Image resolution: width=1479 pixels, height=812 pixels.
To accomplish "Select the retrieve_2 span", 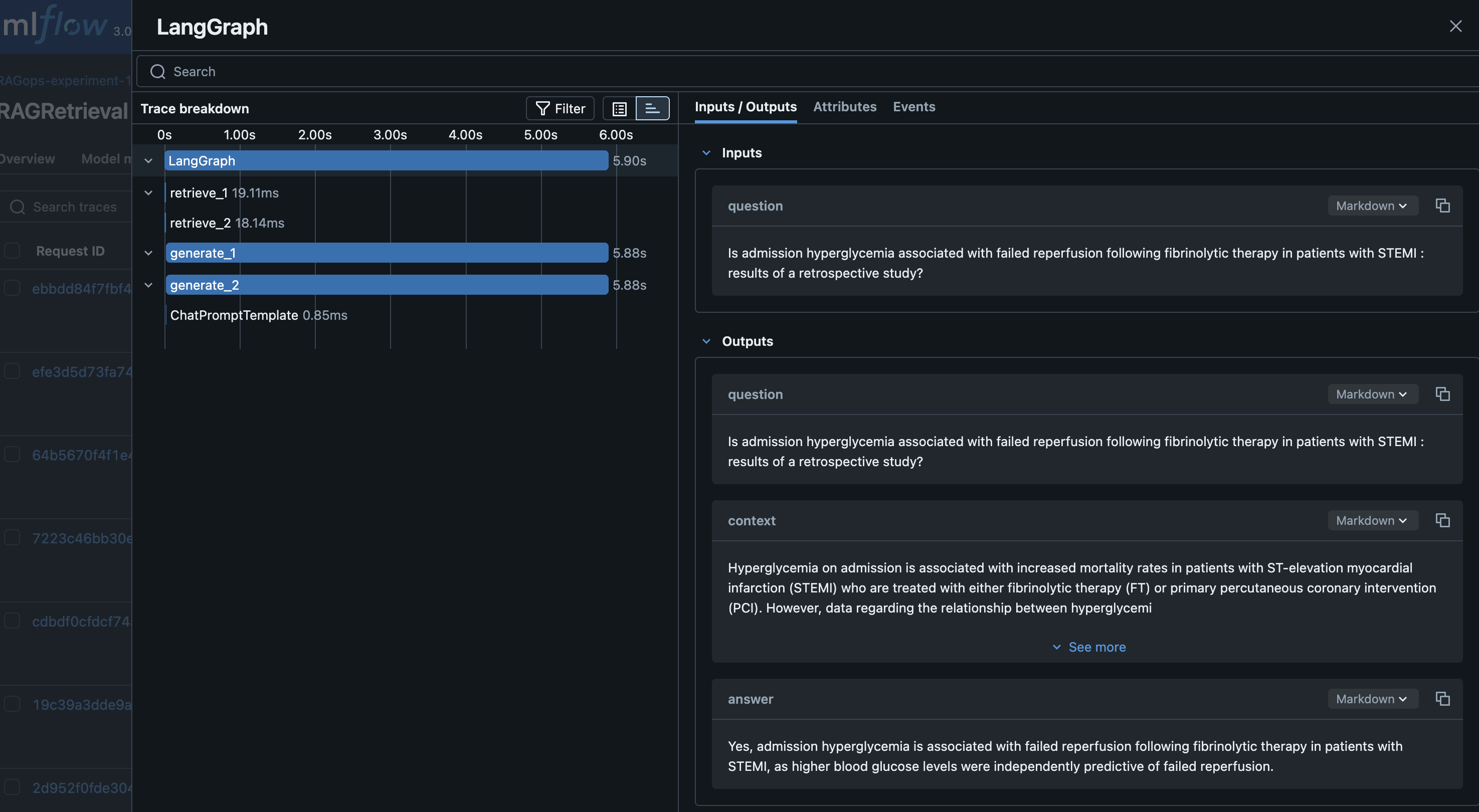I will point(201,223).
